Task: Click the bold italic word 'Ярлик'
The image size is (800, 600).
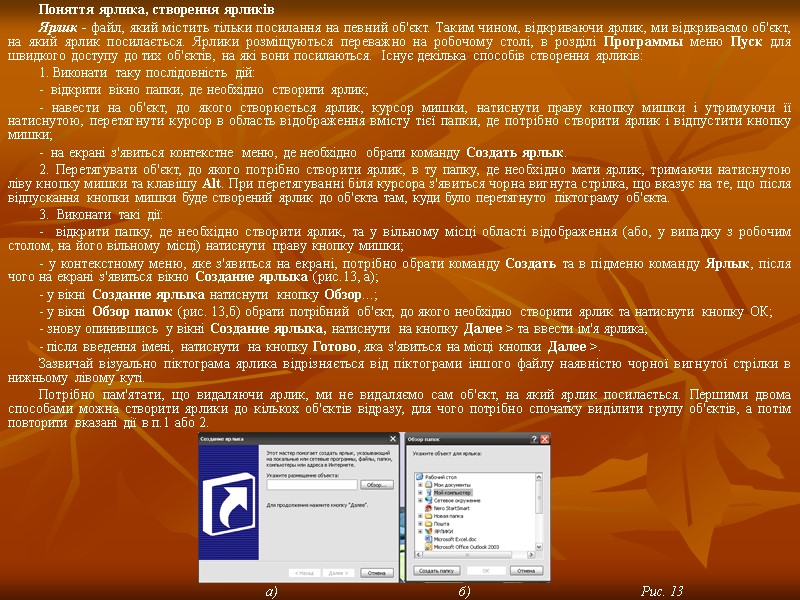Action: point(57,28)
